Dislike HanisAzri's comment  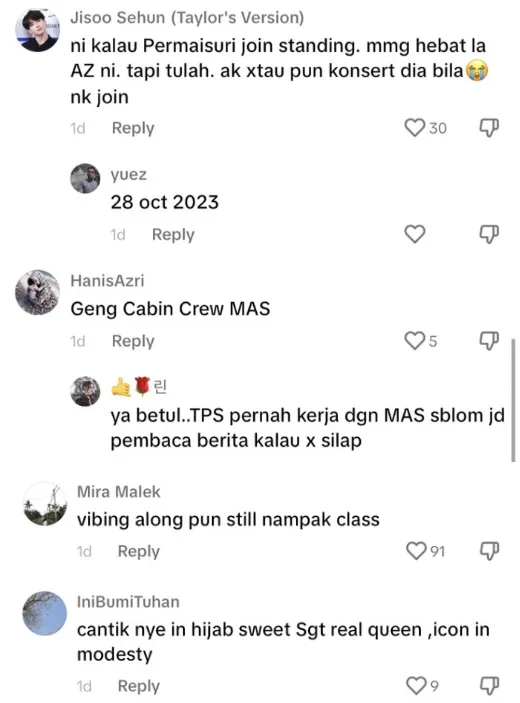[489, 341]
